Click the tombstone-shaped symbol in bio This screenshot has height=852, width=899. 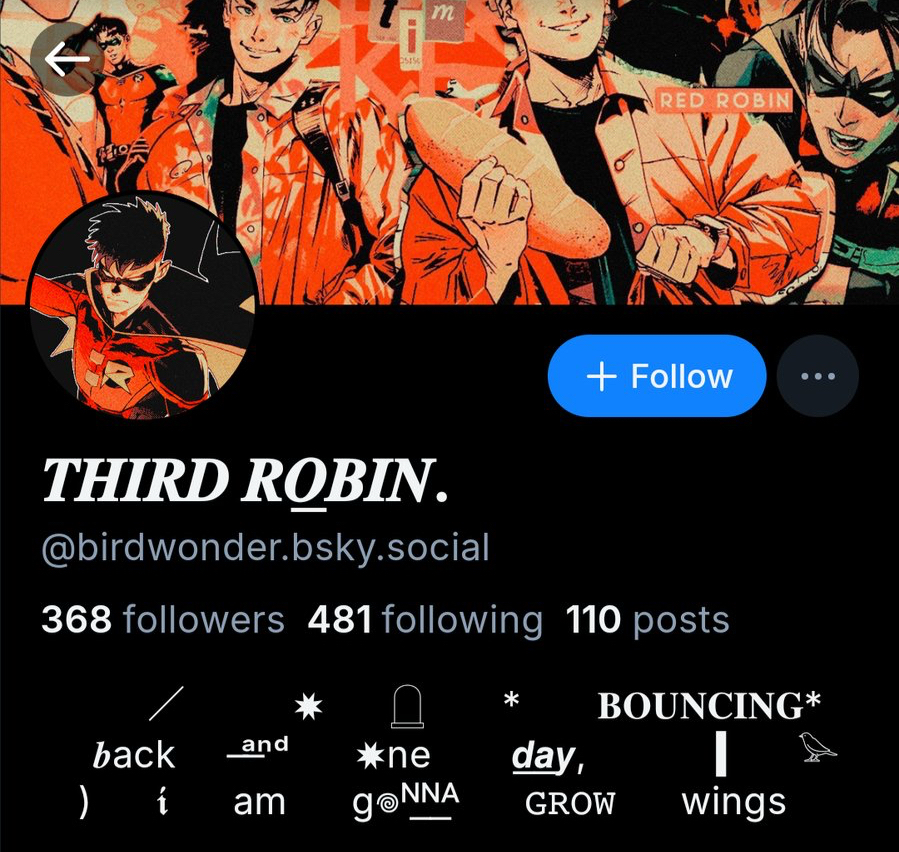(408, 706)
